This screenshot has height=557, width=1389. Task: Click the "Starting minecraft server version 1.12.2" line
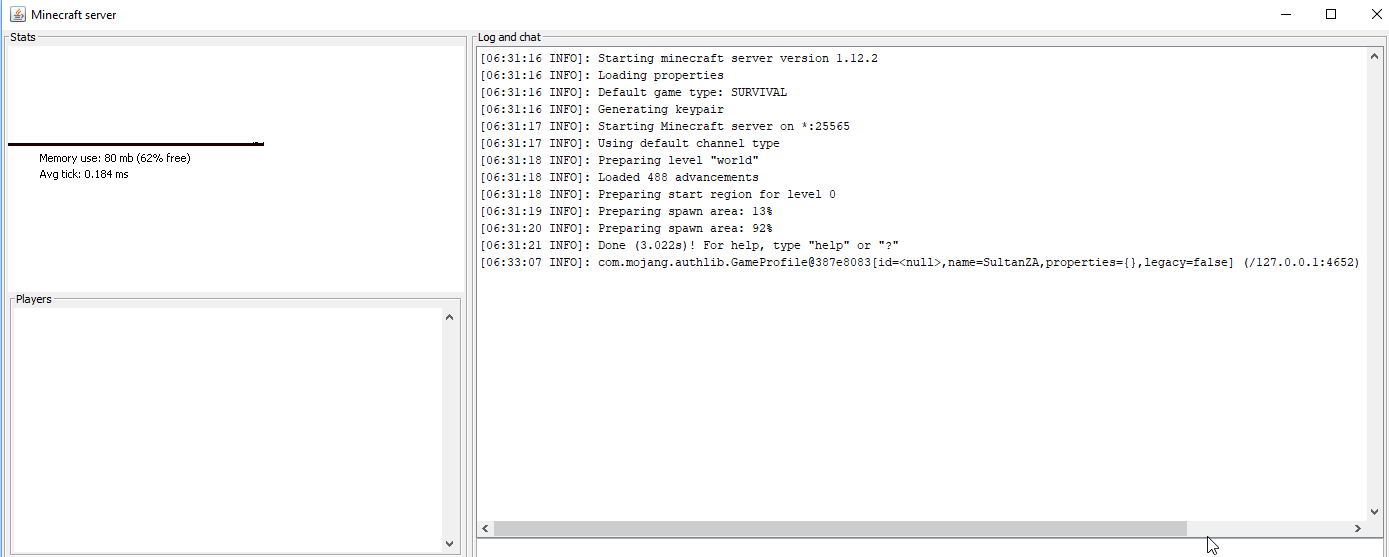(679, 58)
